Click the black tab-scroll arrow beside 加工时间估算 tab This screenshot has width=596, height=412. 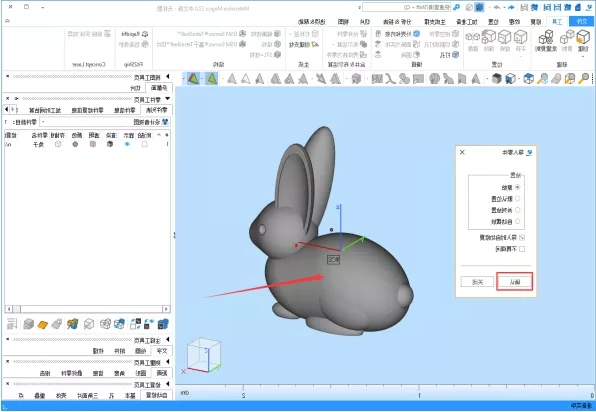click(6, 109)
